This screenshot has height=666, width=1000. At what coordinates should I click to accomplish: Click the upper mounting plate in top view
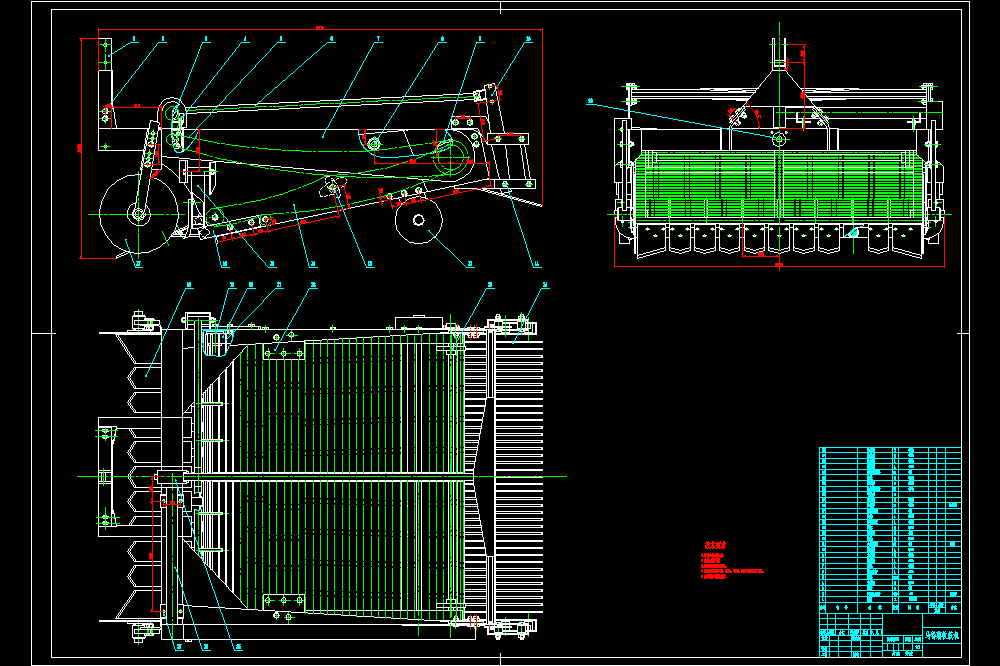coord(284,352)
